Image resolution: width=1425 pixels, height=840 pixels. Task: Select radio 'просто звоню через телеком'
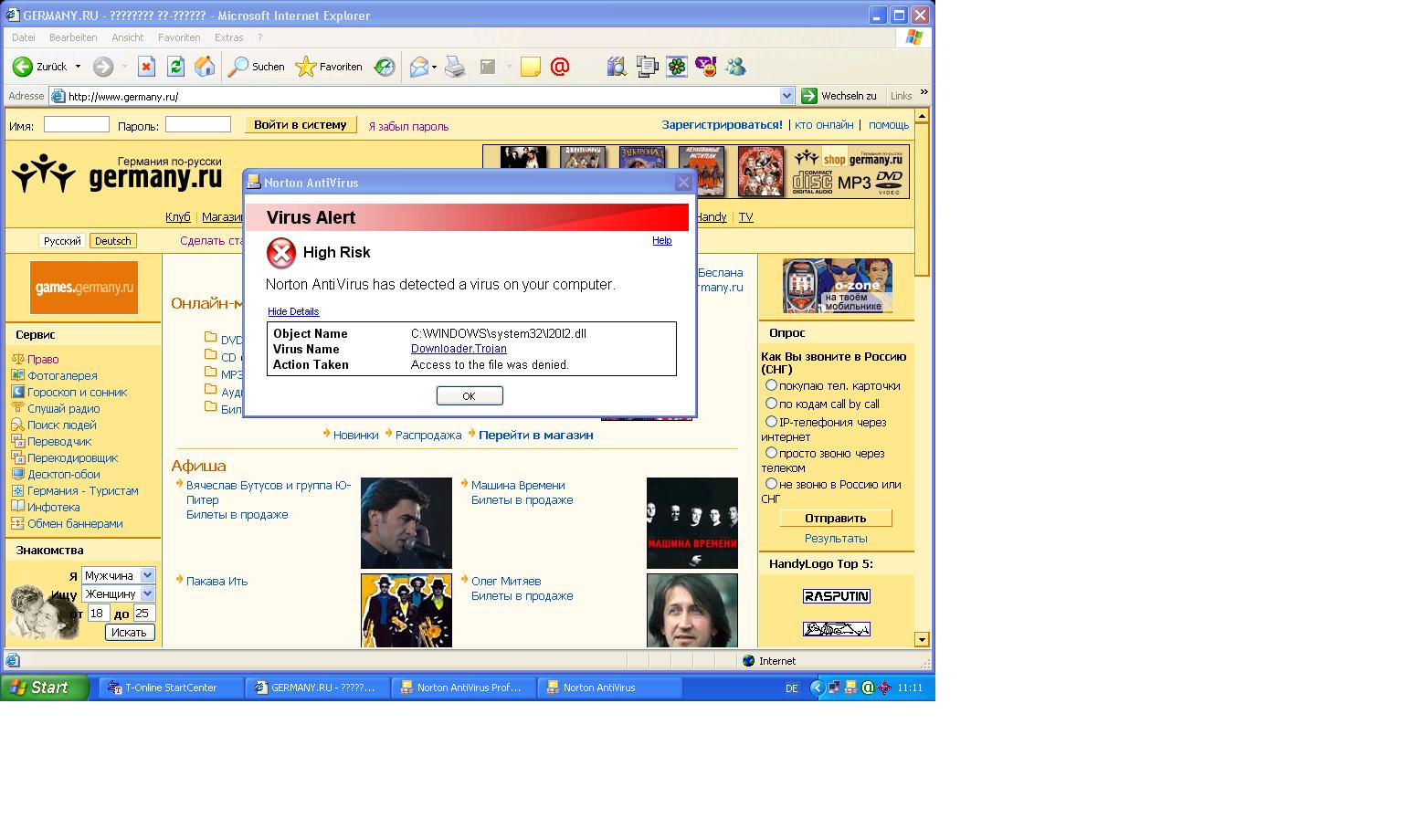[x=771, y=453]
